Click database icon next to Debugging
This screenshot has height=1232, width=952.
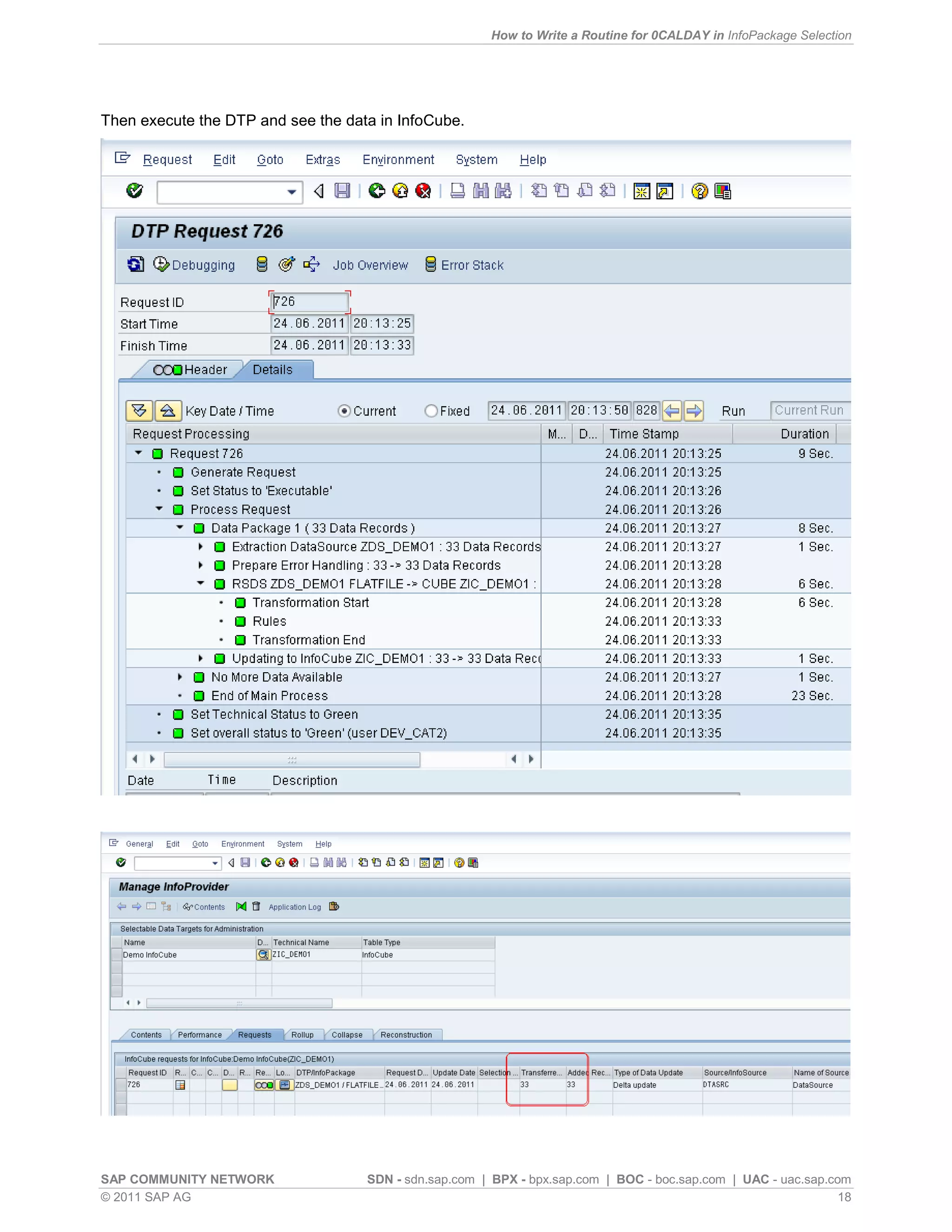262,264
